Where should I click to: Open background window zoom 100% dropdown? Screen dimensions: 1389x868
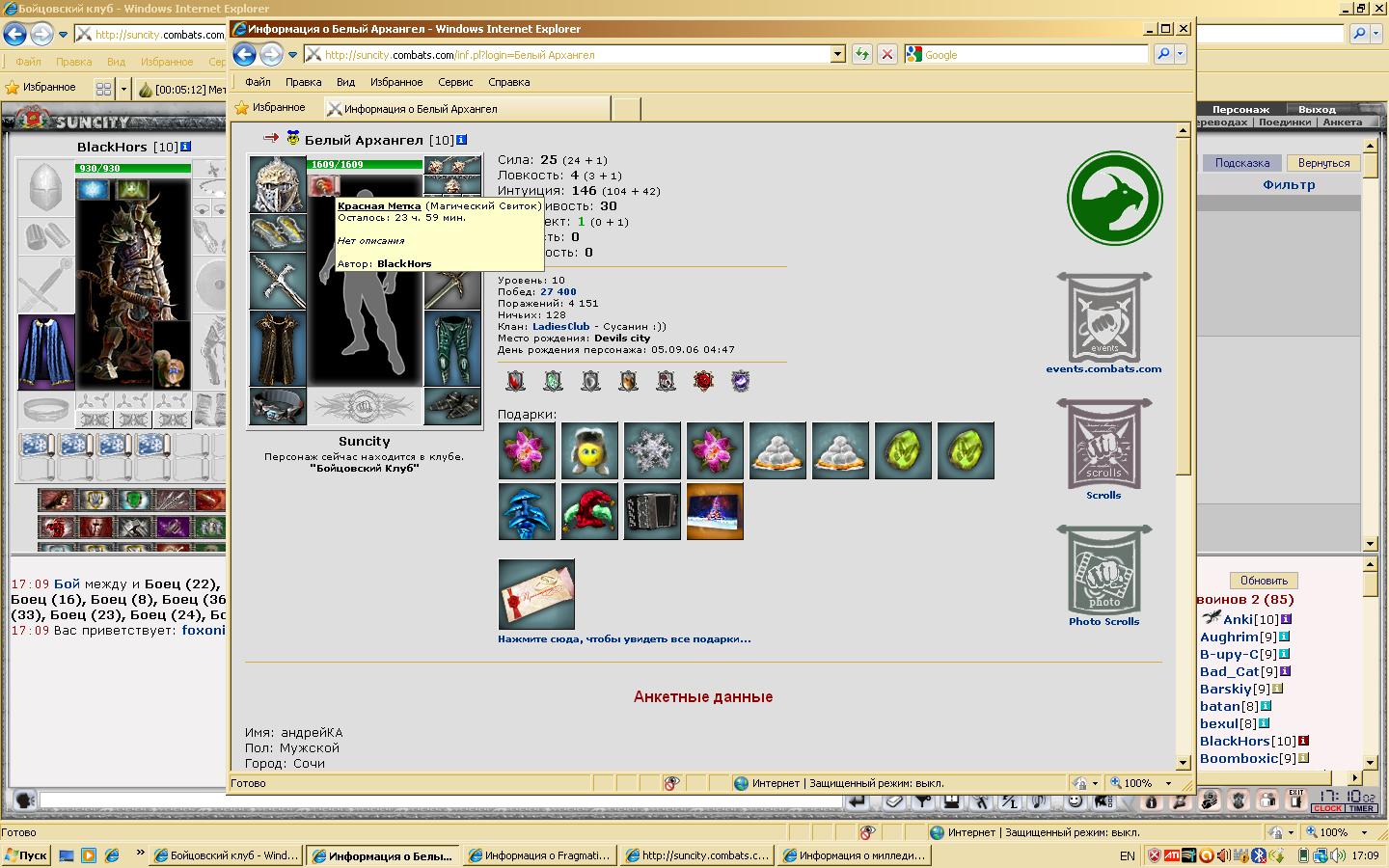[1365, 832]
